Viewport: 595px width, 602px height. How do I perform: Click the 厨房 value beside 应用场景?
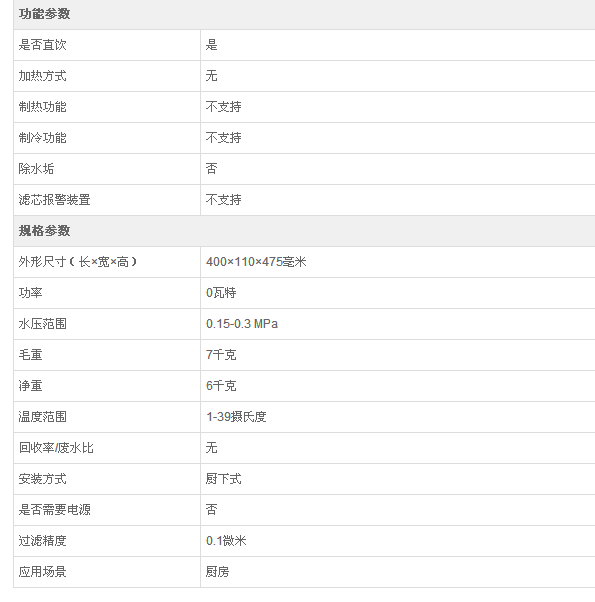click(x=217, y=572)
